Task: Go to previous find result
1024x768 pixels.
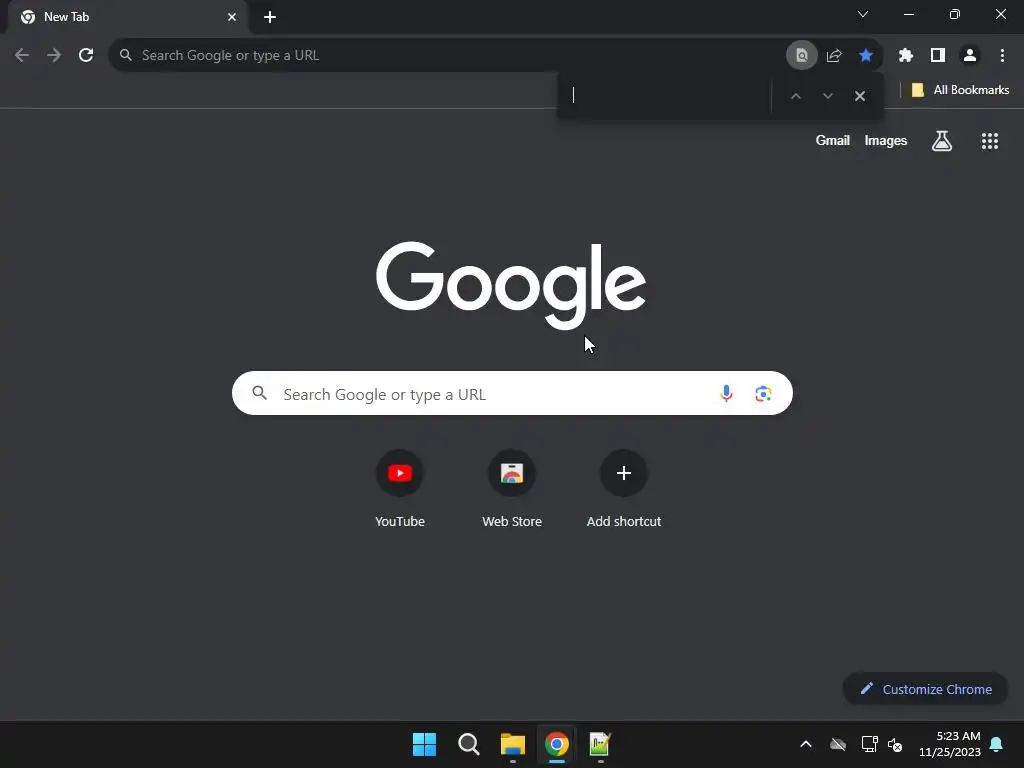Action: [795, 96]
